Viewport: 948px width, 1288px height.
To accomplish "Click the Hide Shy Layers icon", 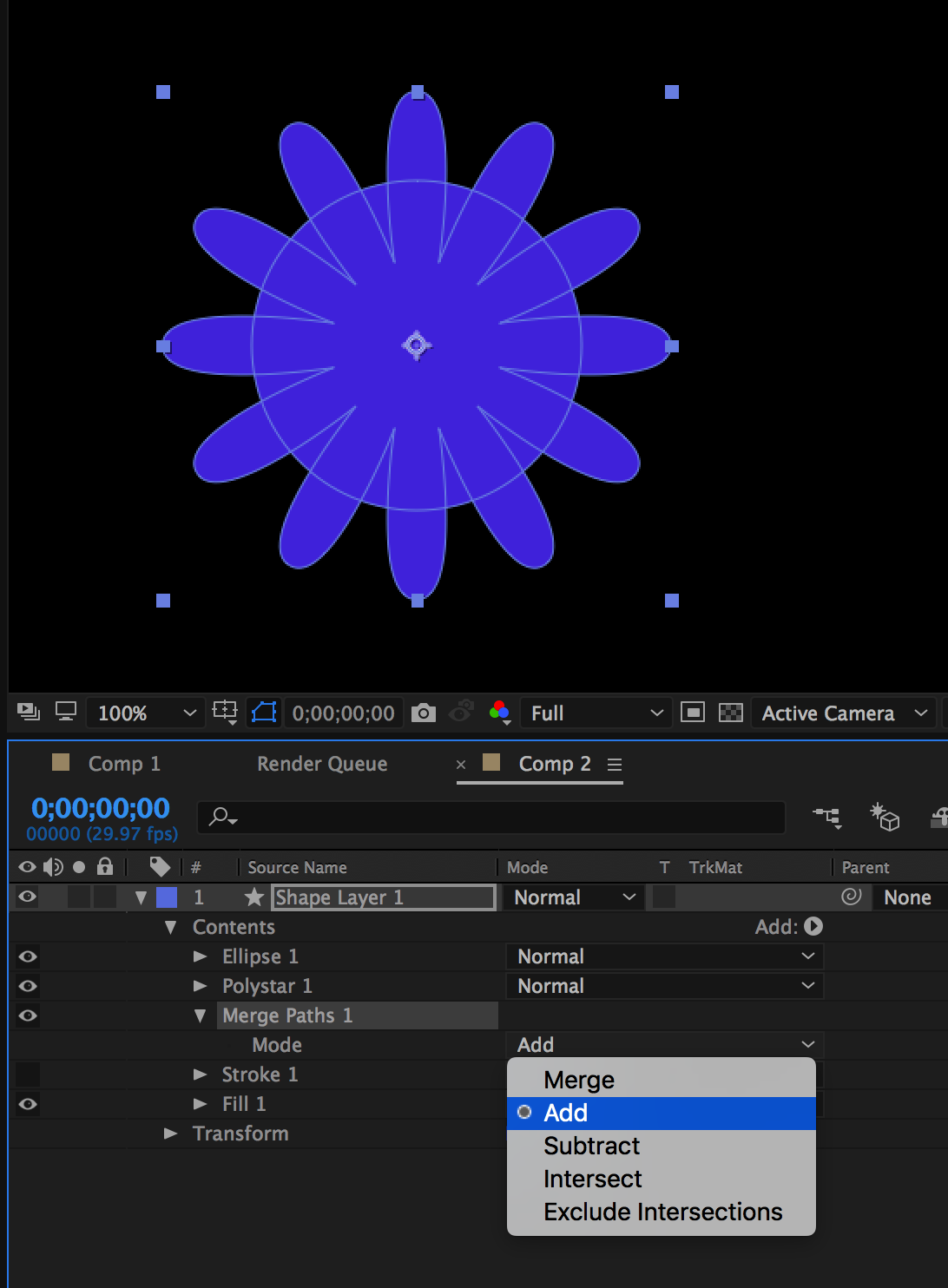I will click(x=938, y=817).
